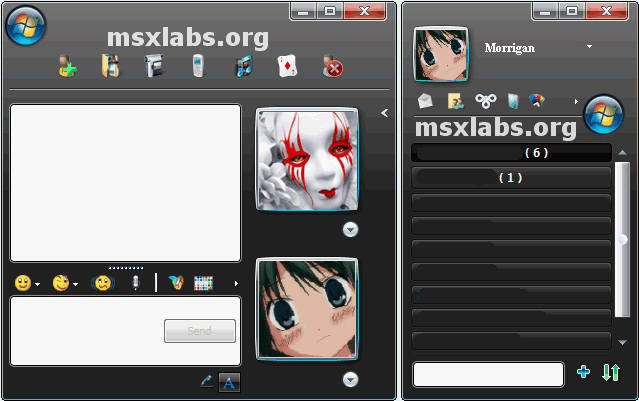Viewport: 639px width, 401px height.
Task: Block this contact with red X icon
Action: [333, 66]
